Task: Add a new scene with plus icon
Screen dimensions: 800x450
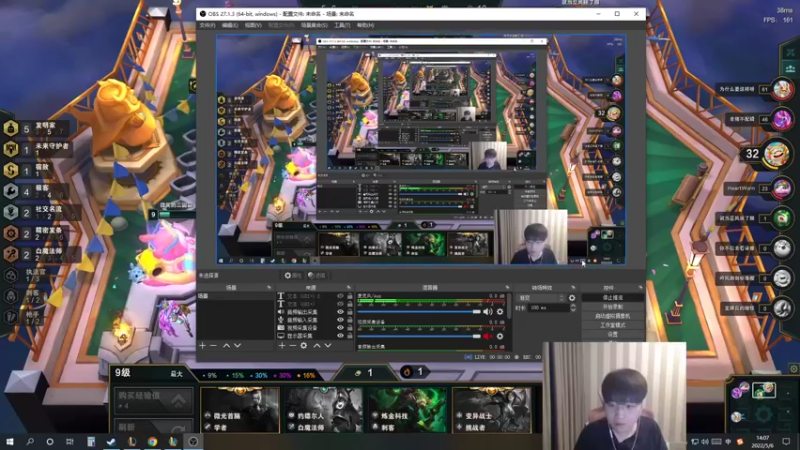Action: pos(203,345)
